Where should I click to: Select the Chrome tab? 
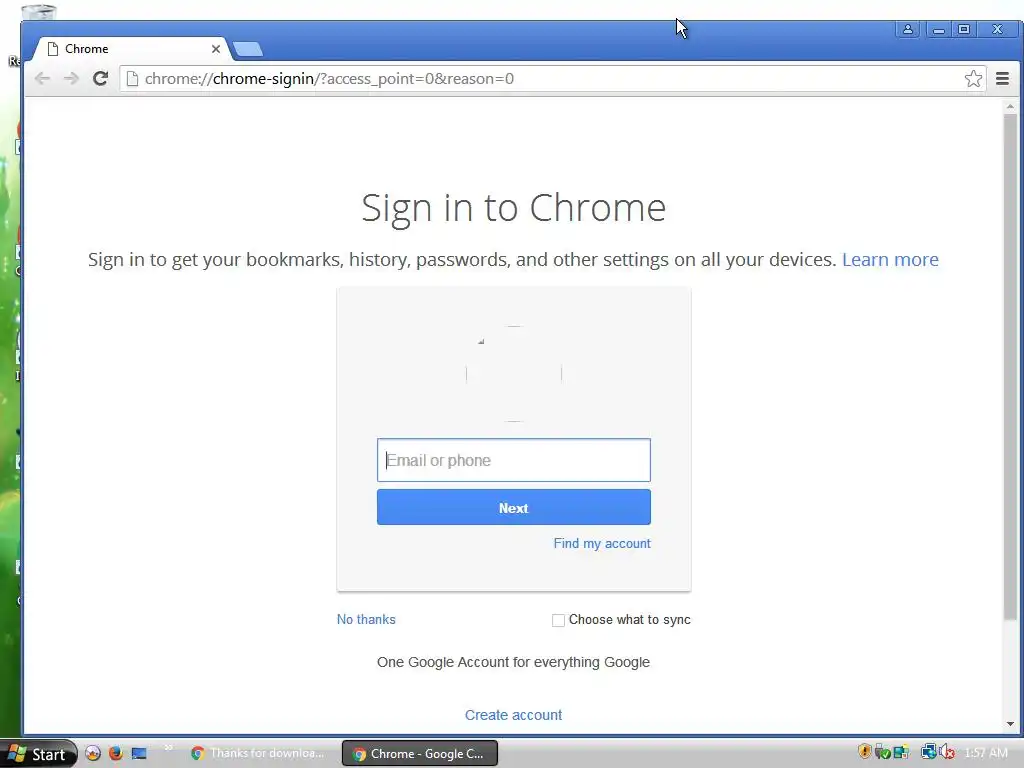tap(131, 49)
